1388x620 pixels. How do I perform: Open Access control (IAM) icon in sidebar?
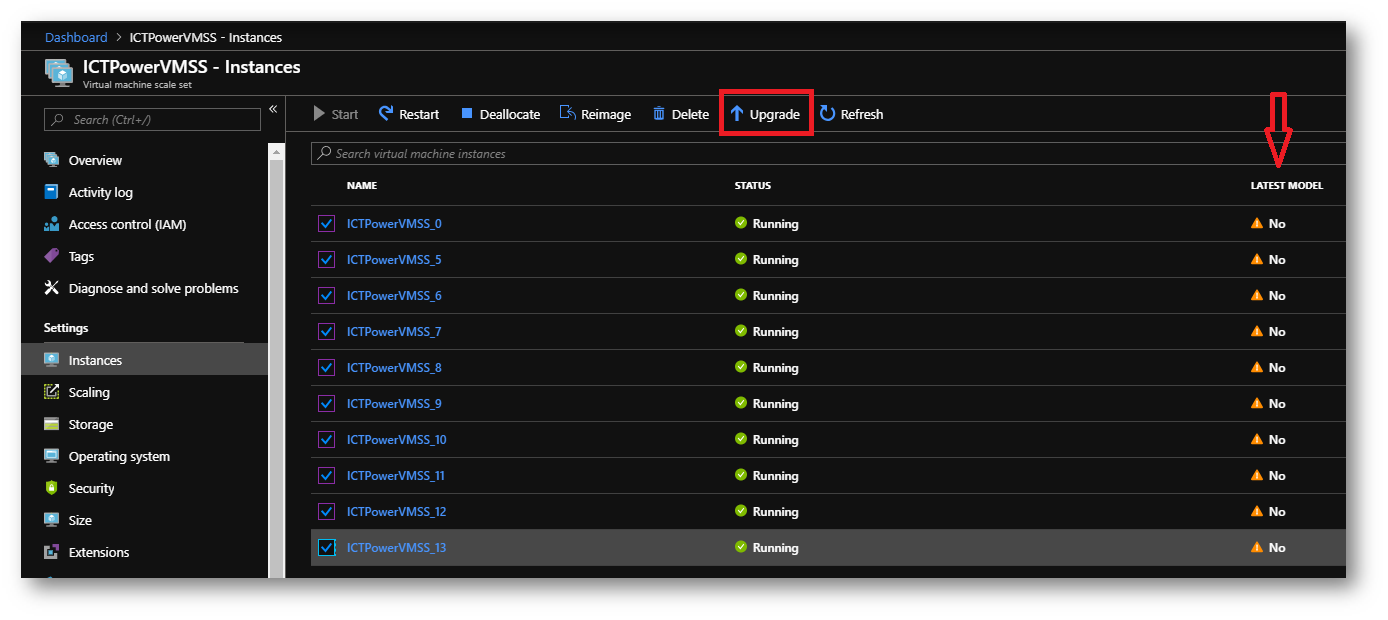pos(52,224)
